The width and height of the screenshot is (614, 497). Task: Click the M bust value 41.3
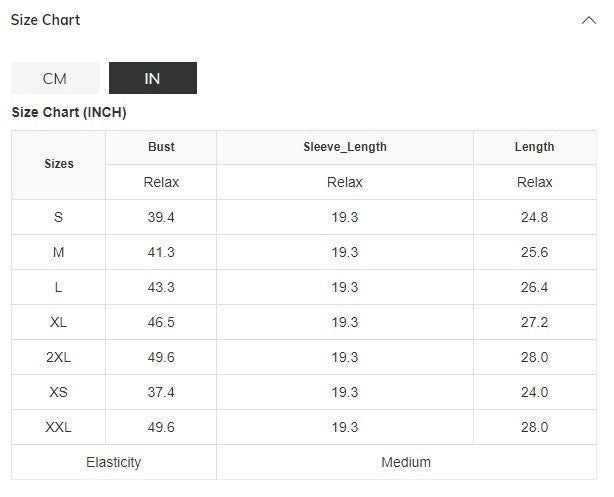pyautogui.click(x=161, y=252)
